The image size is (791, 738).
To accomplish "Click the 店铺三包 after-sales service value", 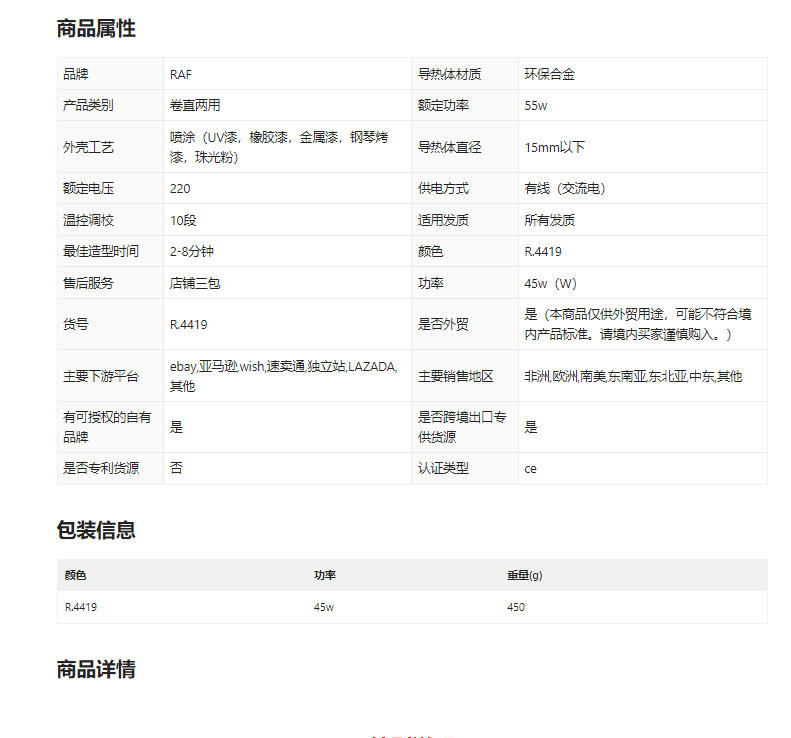I will tap(195, 283).
